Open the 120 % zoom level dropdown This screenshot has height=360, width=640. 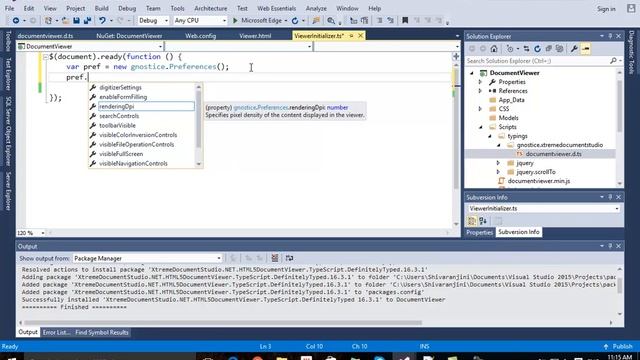tap(31, 233)
